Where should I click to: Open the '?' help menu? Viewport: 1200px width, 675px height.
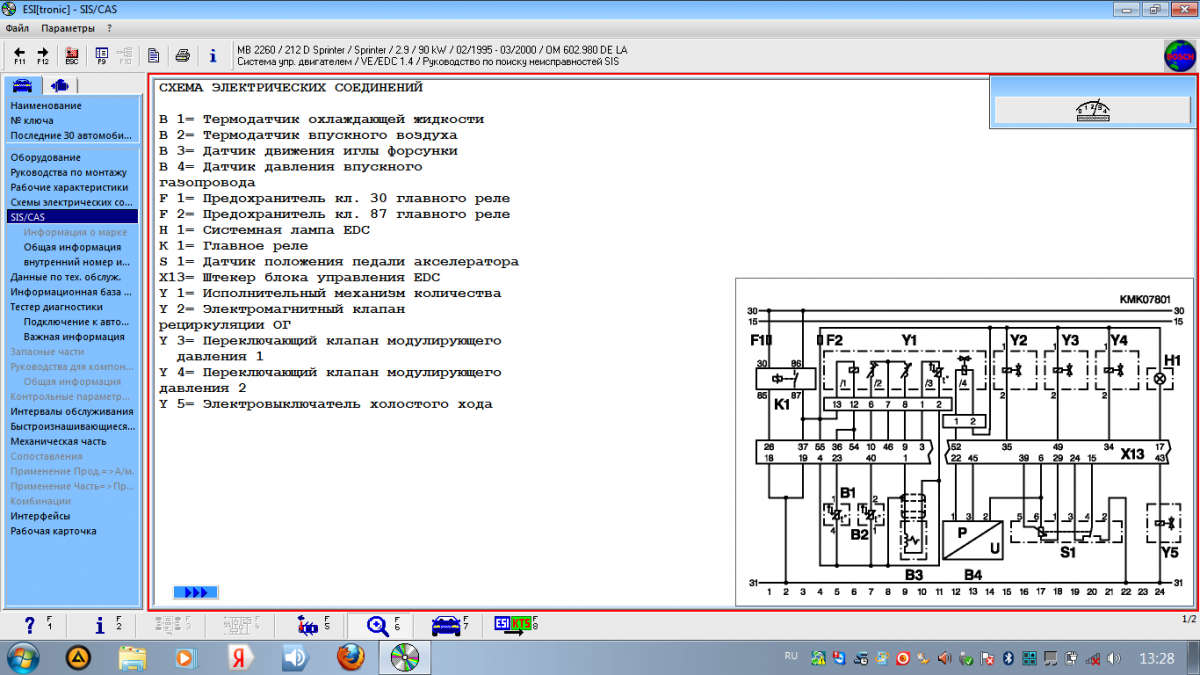109,28
